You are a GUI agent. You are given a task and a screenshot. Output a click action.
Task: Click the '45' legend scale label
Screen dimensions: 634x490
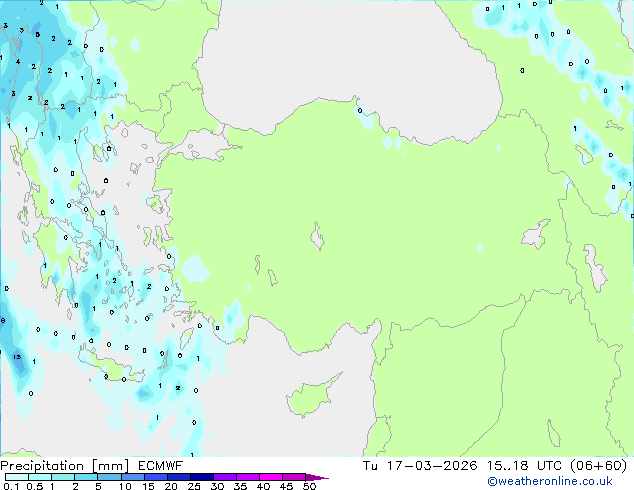(286, 486)
